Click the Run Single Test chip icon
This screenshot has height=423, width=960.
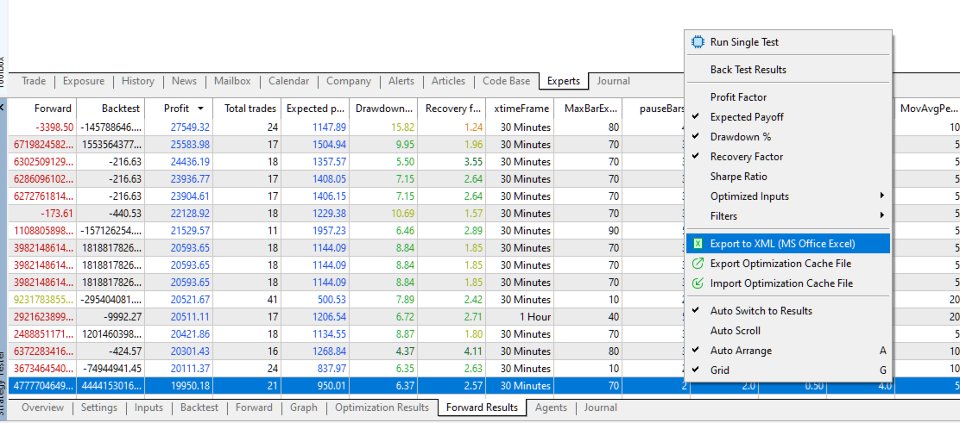tap(697, 42)
